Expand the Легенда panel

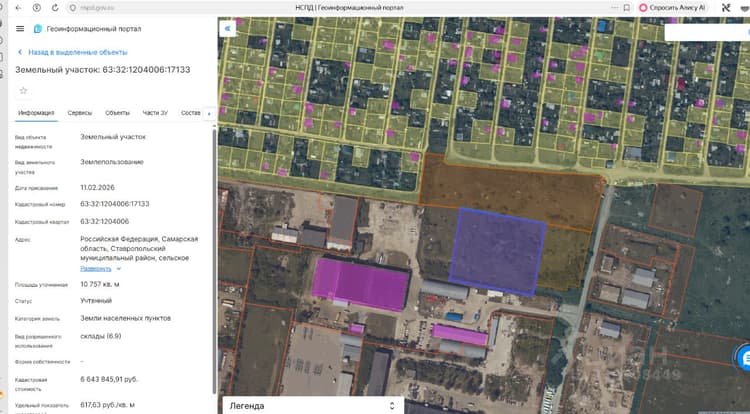[x=313, y=406]
